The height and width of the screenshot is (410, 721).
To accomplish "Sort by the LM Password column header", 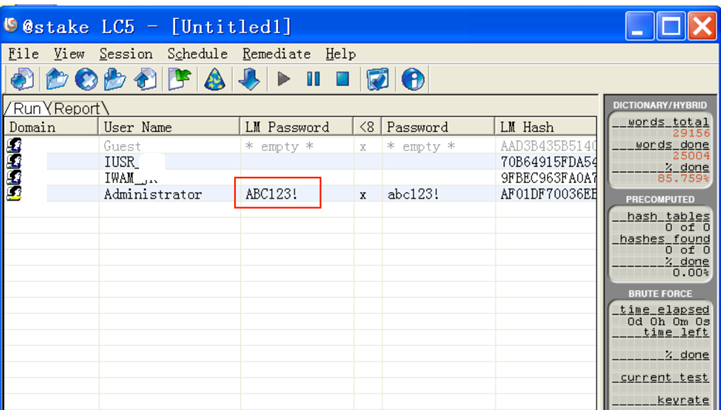I will (297, 127).
